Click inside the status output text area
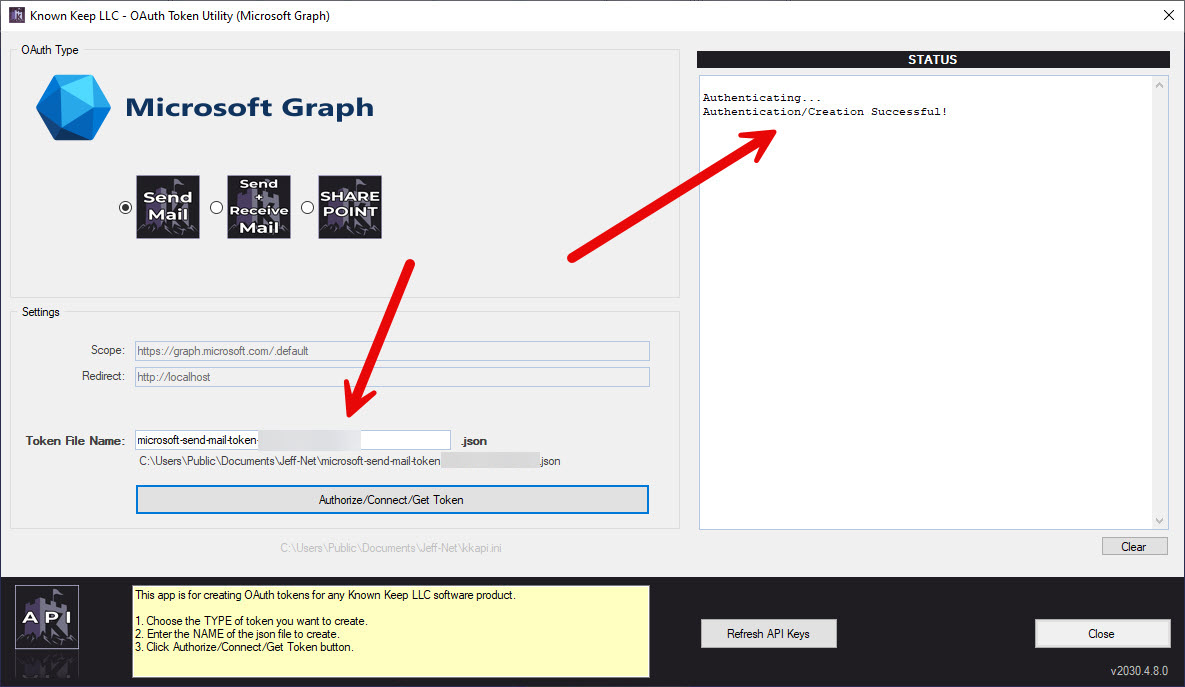 [x=925, y=320]
